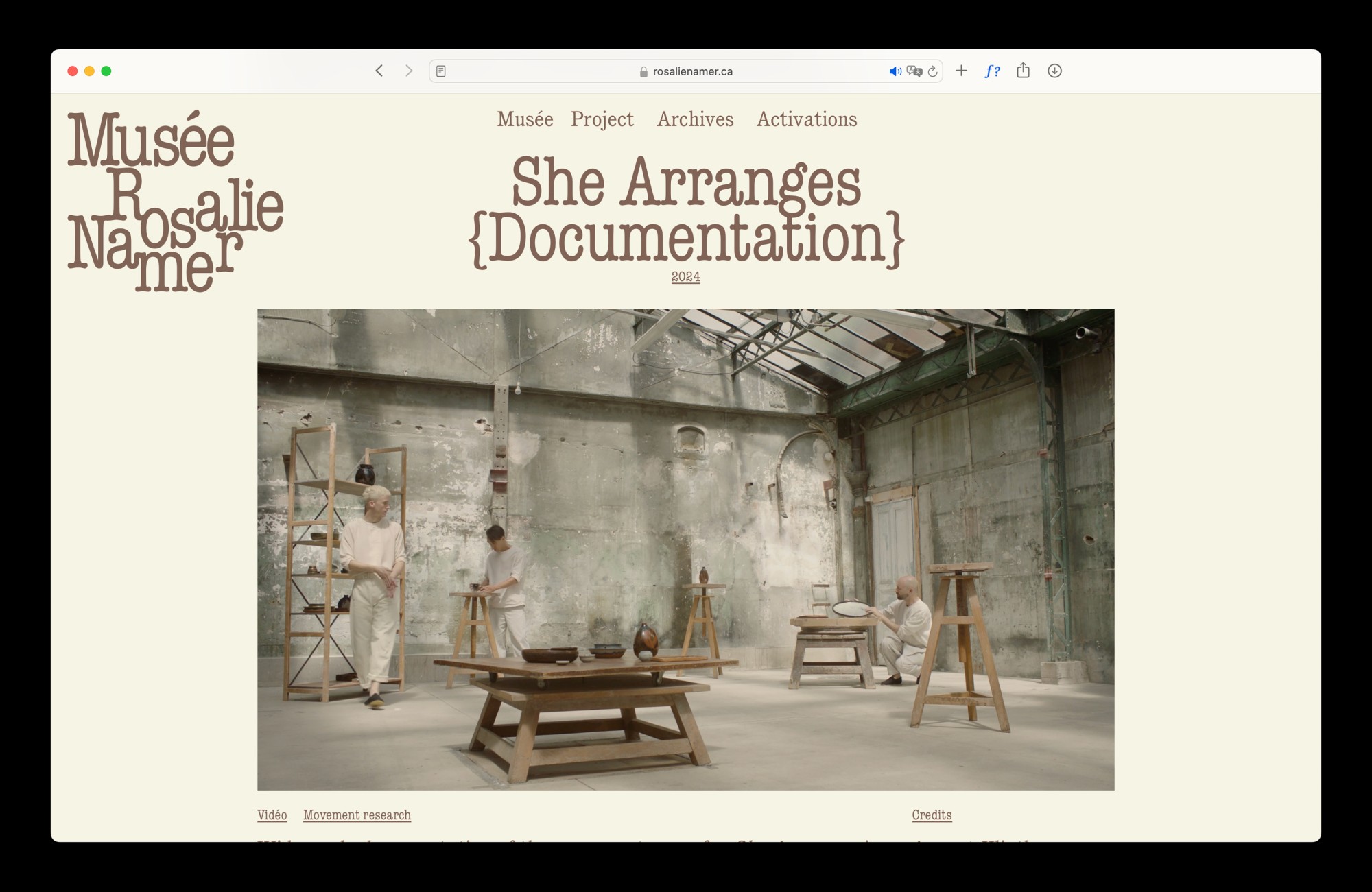Image resolution: width=1372 pixels, height=892 pixels.
Task: Click the forward navigation arrow
Action: [x=409, y=71]
